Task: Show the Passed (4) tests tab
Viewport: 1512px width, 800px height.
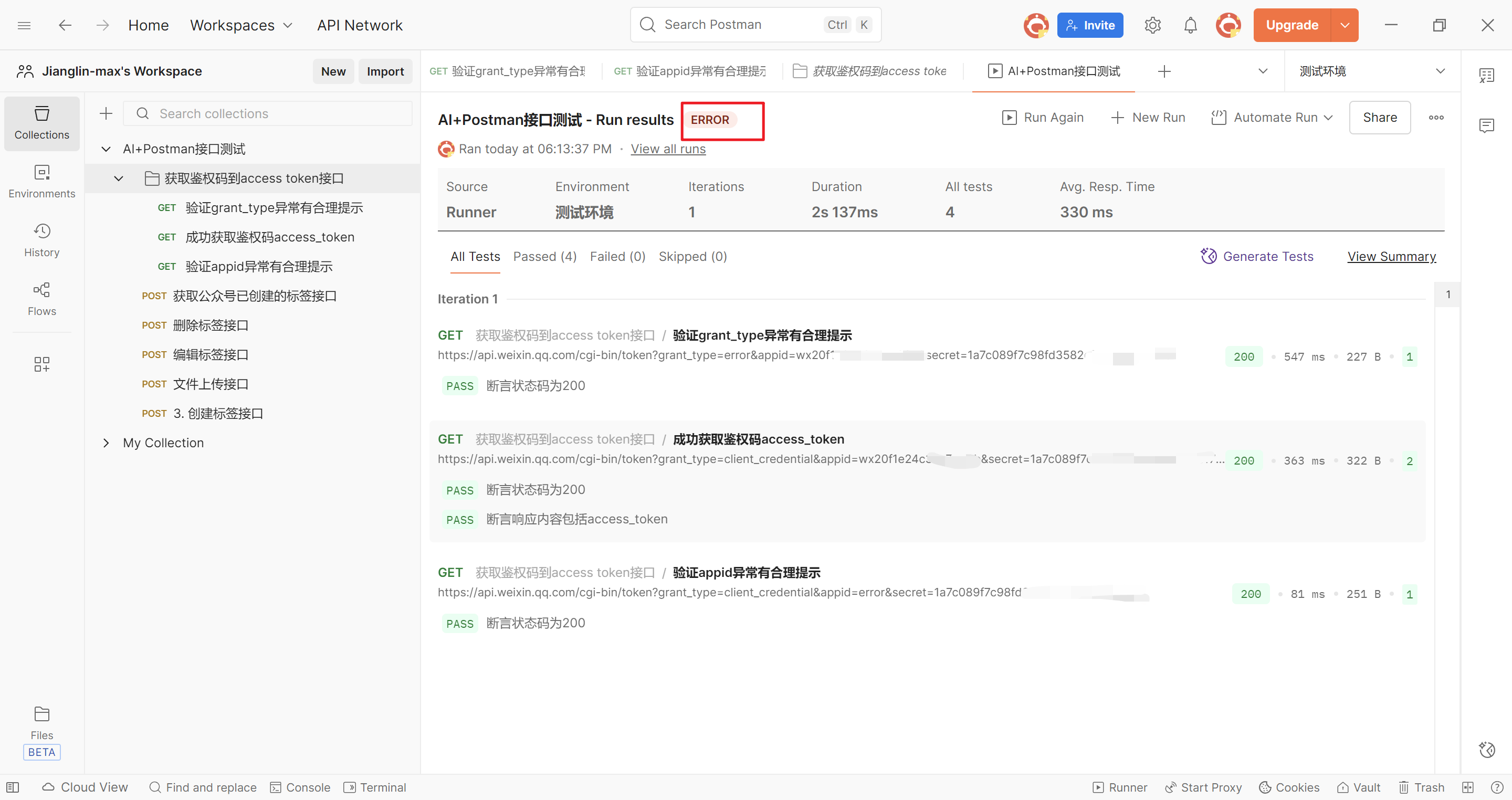Action: point(545,257)
